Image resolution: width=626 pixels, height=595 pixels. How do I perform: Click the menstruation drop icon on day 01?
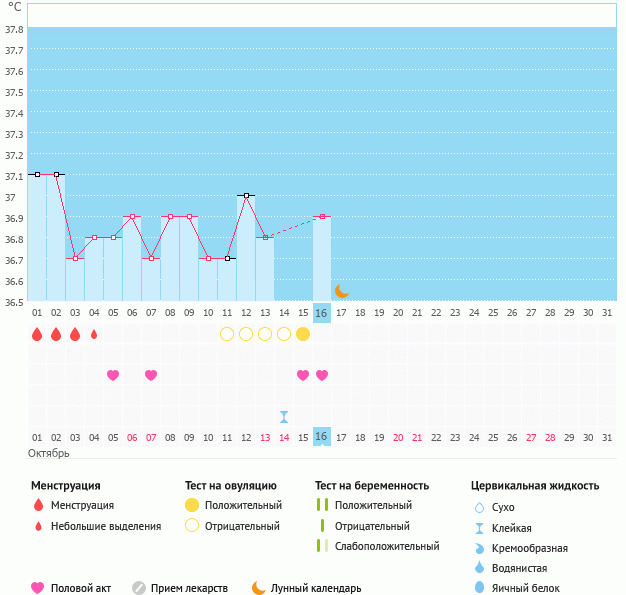(37, 334)
